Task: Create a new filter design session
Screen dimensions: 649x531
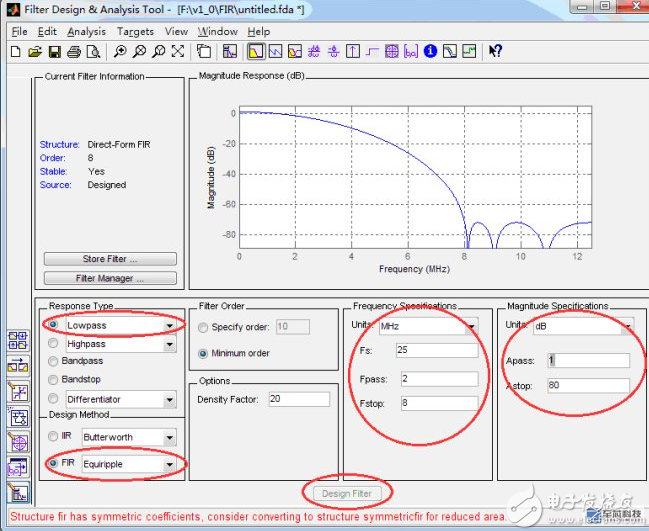Action: tap(15, 52)
